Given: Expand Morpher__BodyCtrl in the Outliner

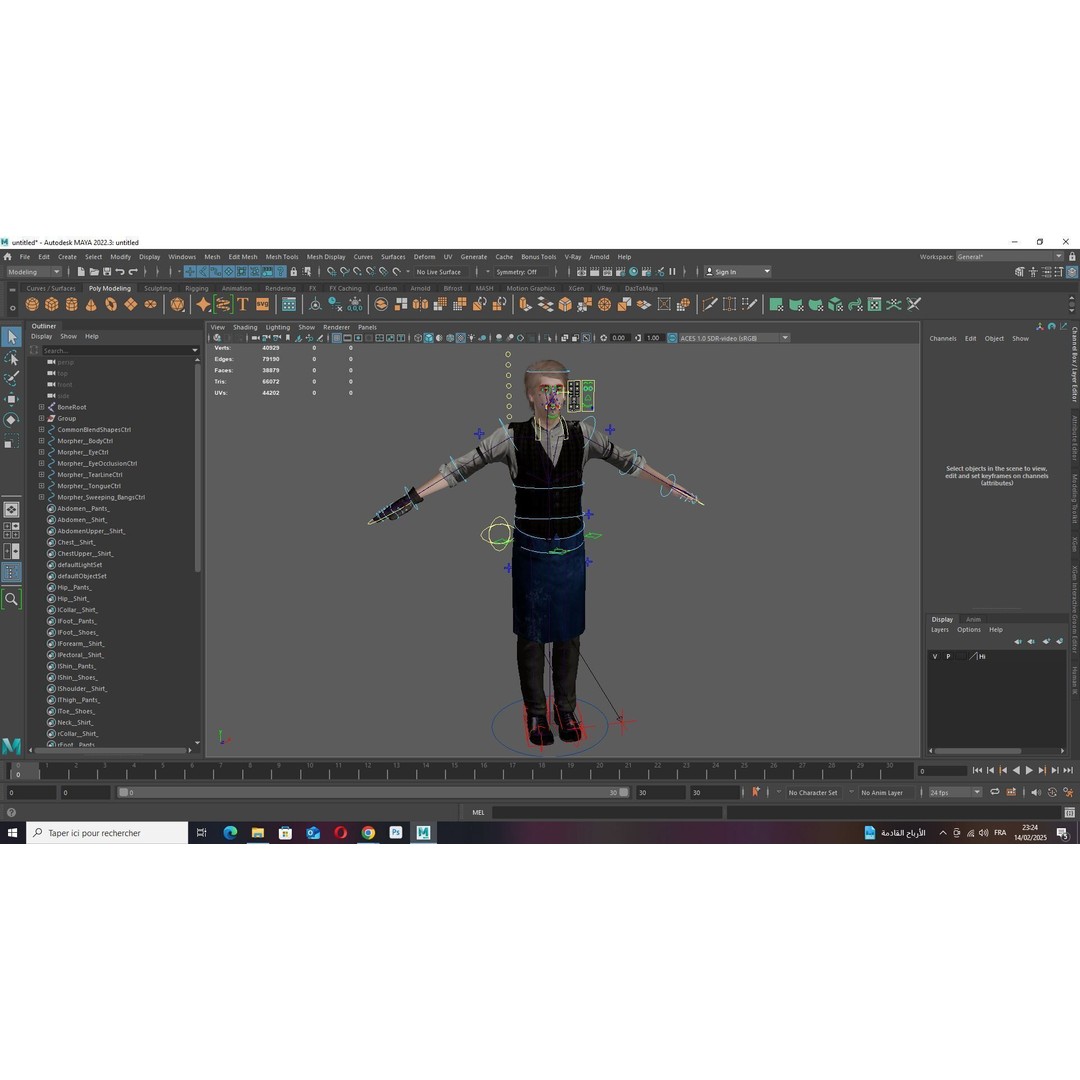Looking at the screenshot, I should (x=41, y=441).
